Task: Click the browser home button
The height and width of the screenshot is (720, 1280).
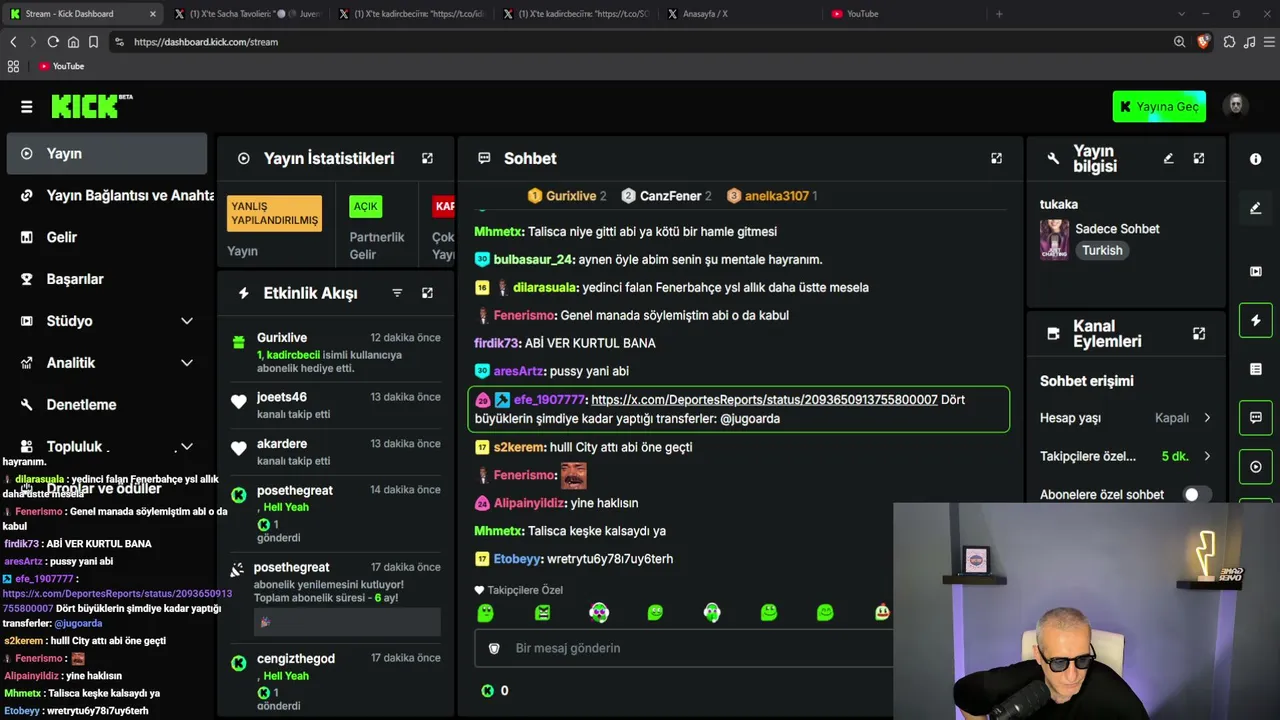Action: click(x=73, y=42)
